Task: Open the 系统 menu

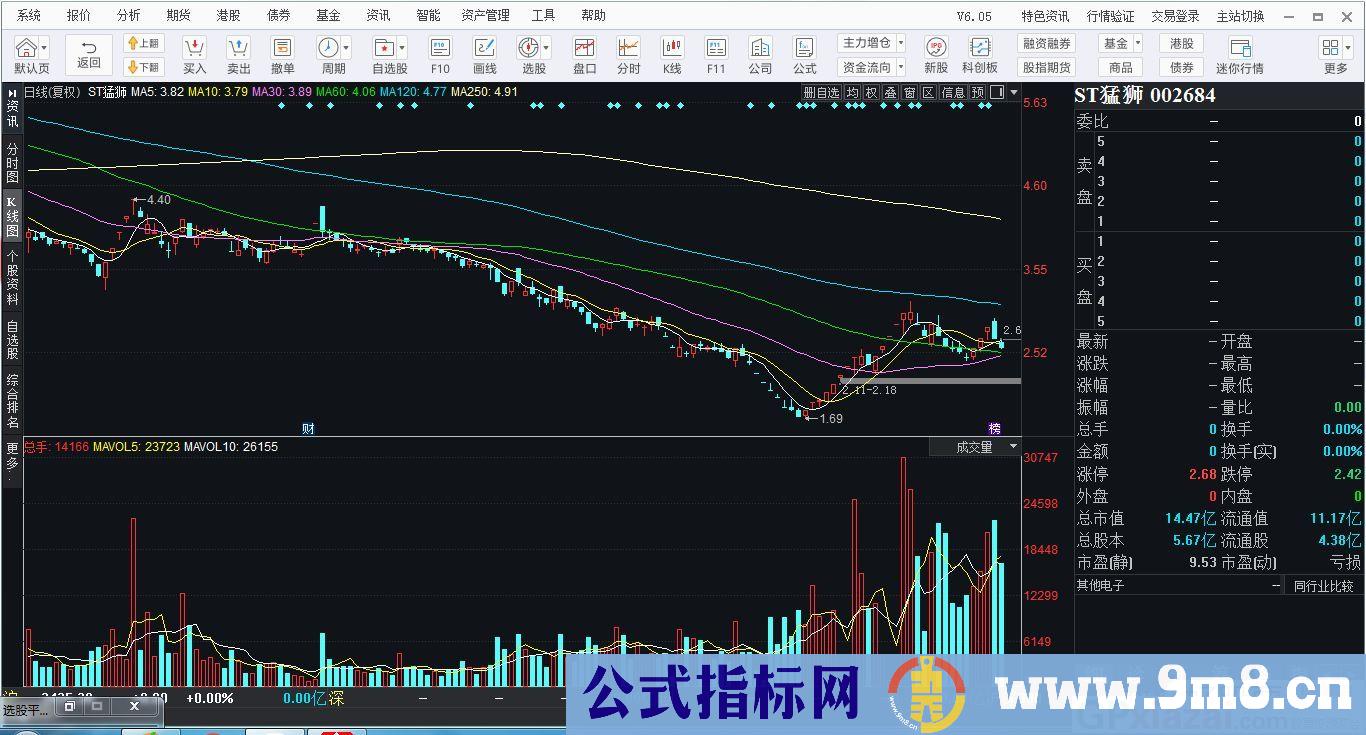Action: pyautogui.click(x=30, y=15)
